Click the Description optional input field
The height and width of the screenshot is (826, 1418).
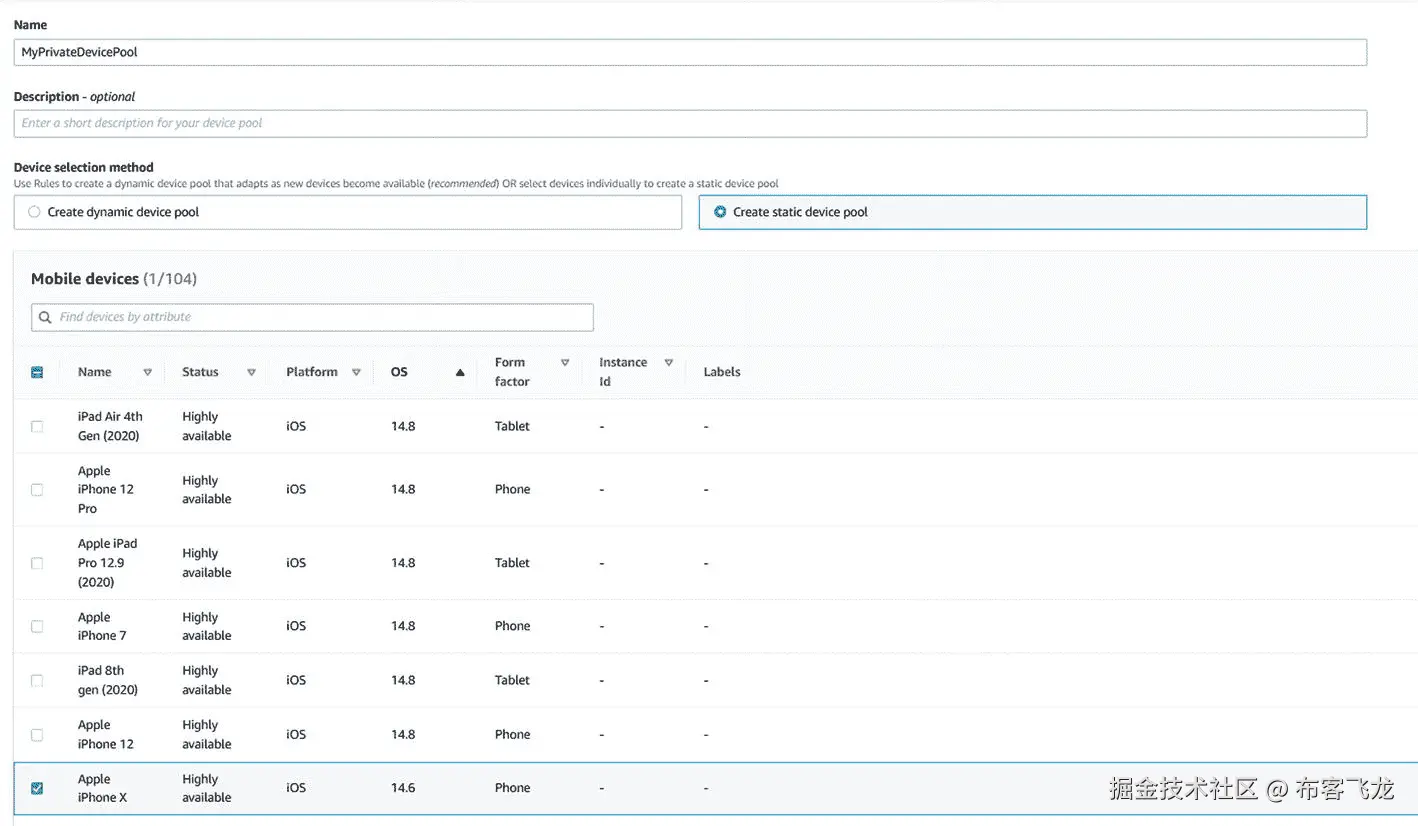tap(690, 123)
